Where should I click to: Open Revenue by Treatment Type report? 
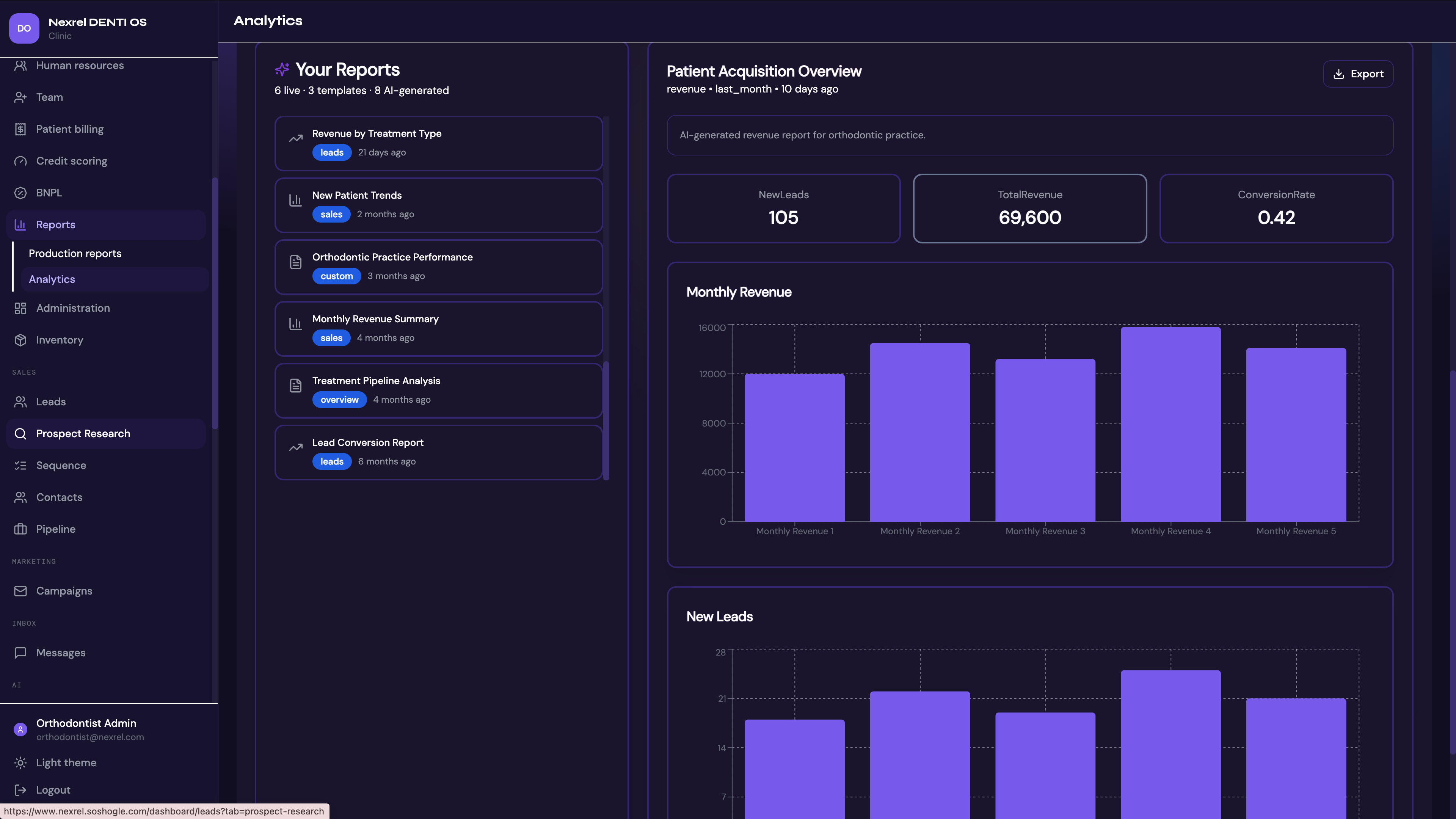tap(439, 144)
